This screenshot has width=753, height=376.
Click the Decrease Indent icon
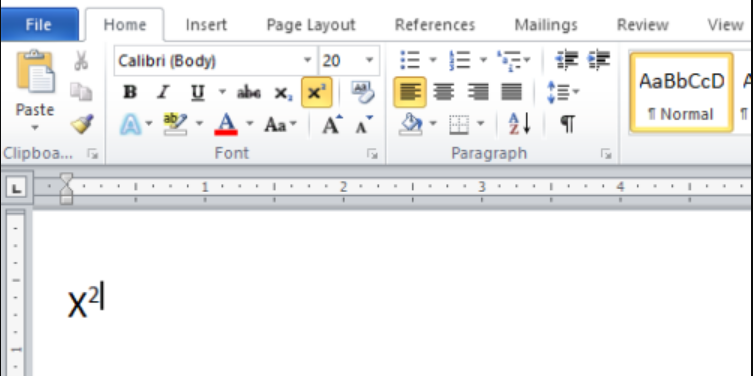[x=567, y=60]
